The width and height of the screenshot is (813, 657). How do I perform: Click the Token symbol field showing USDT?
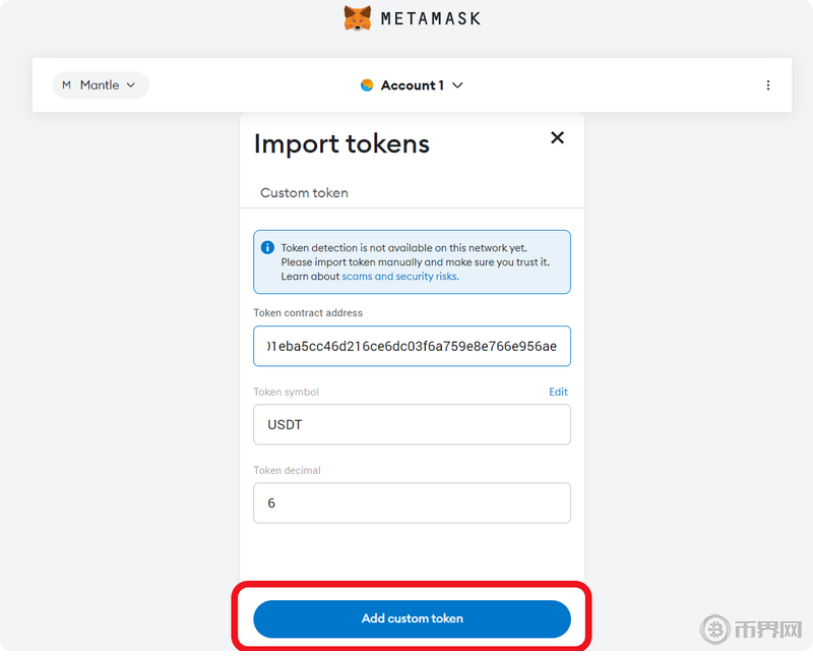coord(412,425)
